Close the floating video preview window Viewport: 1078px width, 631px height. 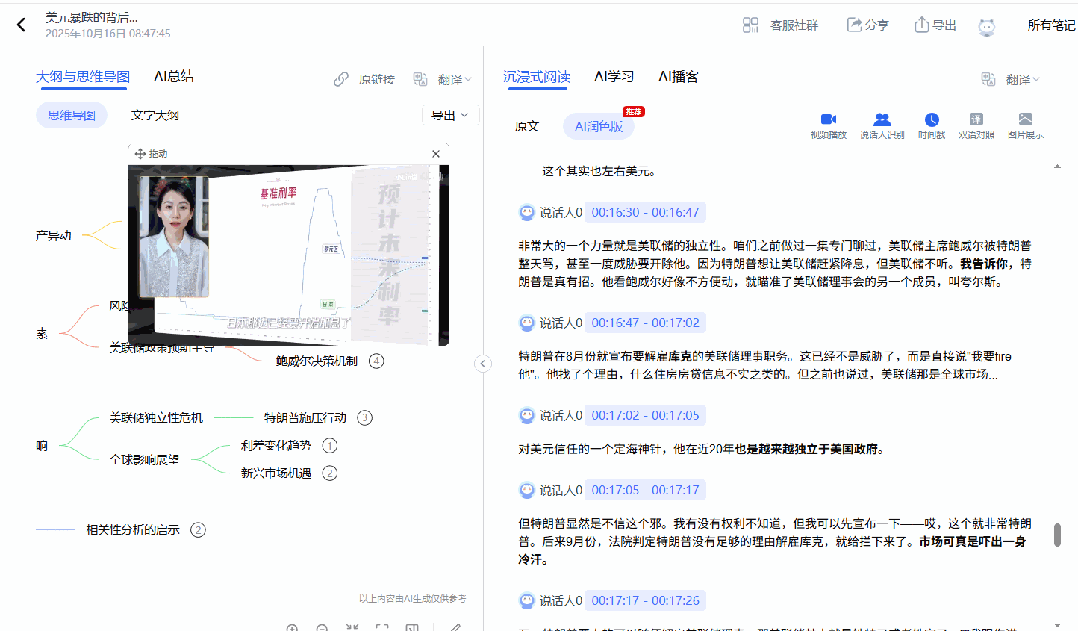(436, 154)
